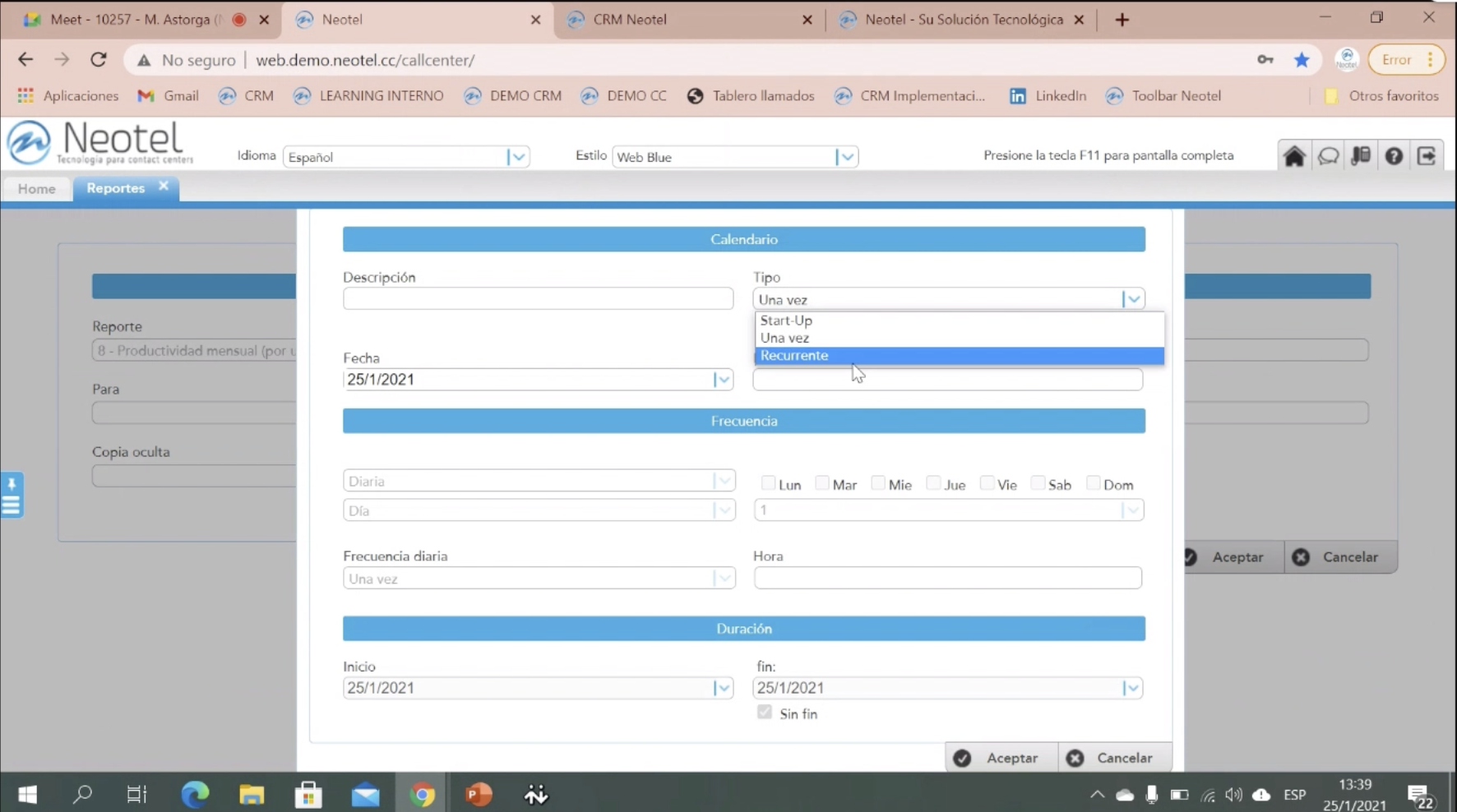
Task: Open the manual book icon in header
Action: (x=1361, y=156)
